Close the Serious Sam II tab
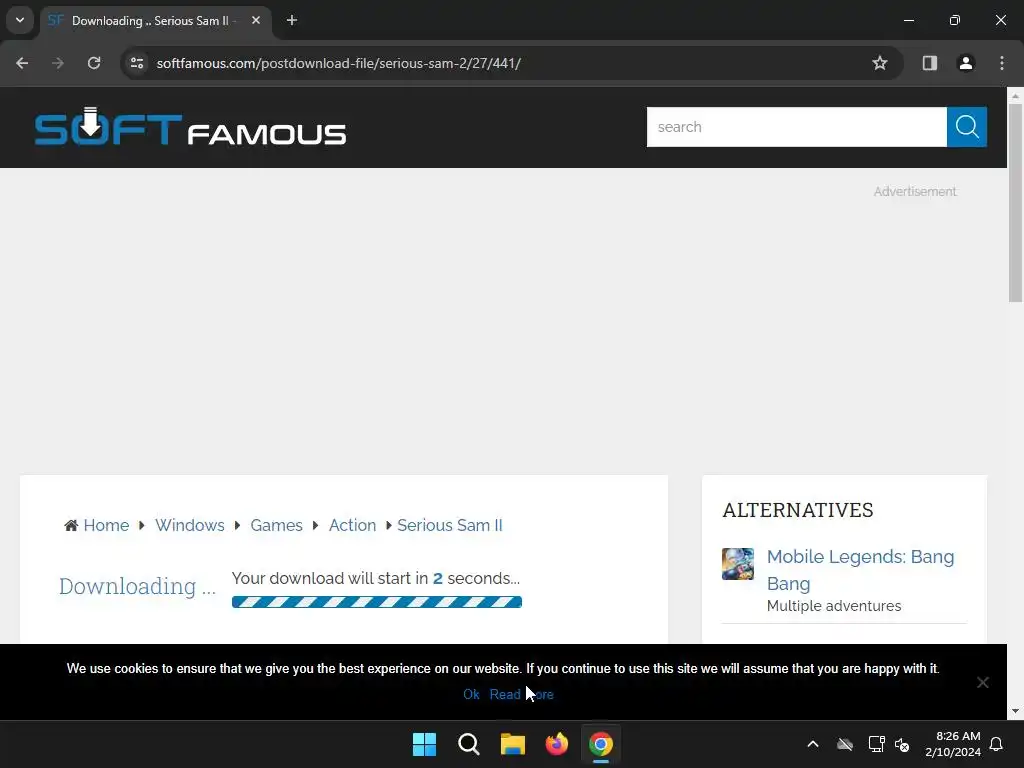 click(x=256, y=21)
